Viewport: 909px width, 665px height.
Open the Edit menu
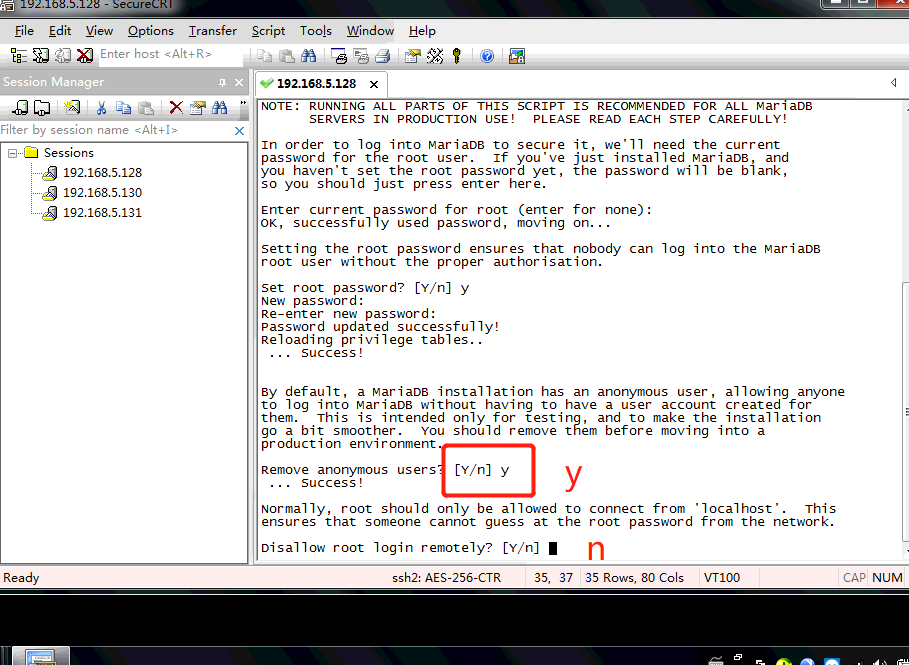click(x=60, y=31)
